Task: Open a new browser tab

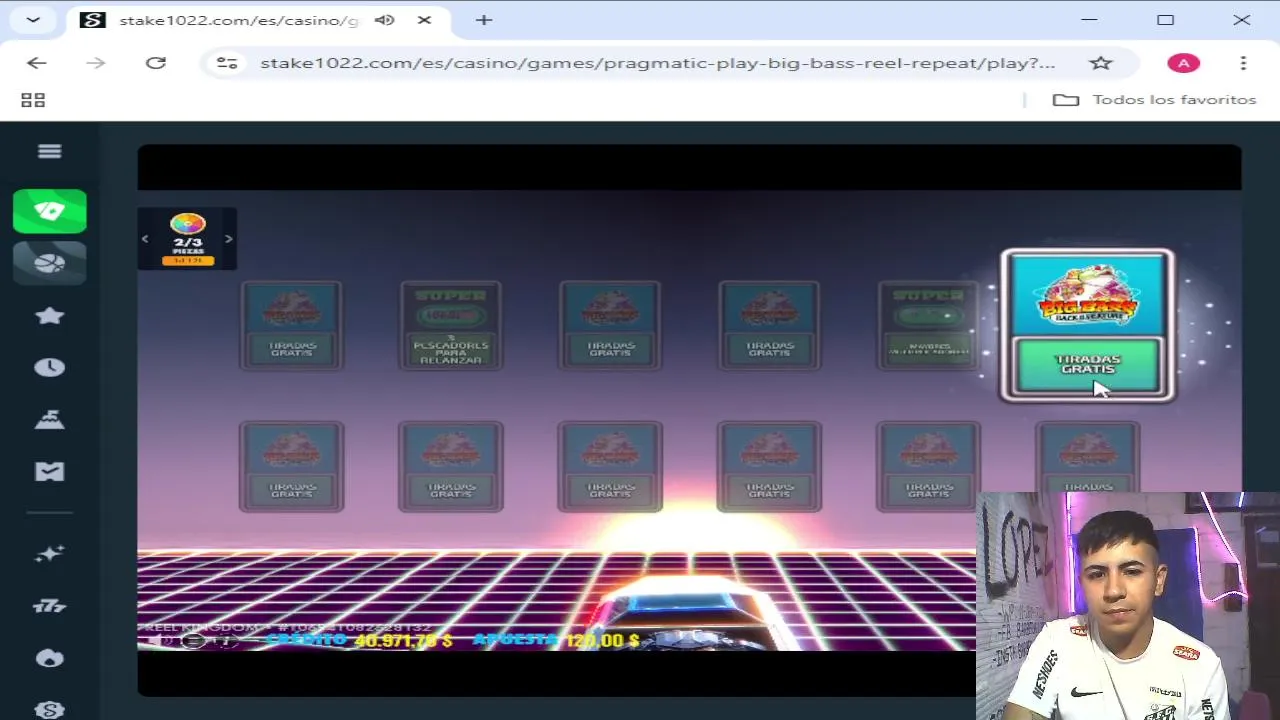Action: (x=484, y=20)
